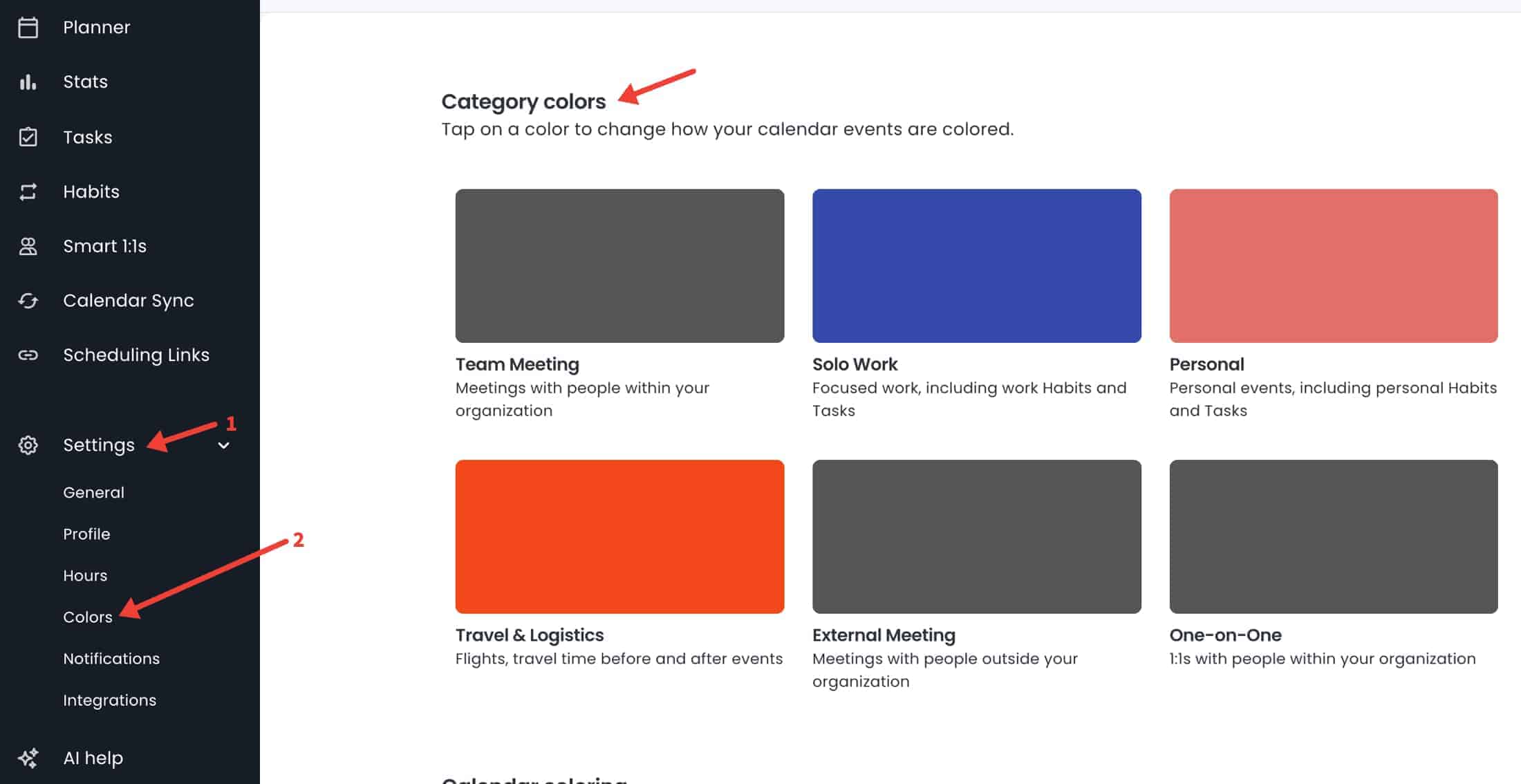Select the General submenu item

93,491
